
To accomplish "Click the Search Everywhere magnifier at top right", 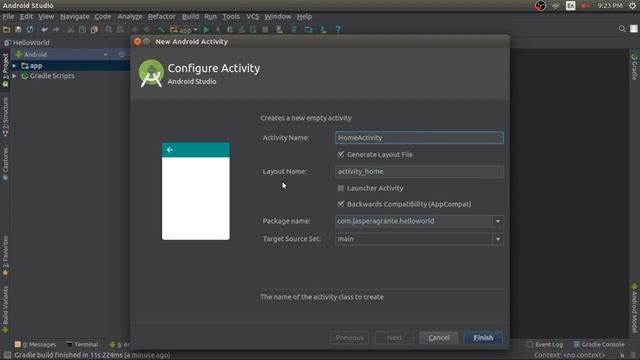I will (x=622, y=29).
